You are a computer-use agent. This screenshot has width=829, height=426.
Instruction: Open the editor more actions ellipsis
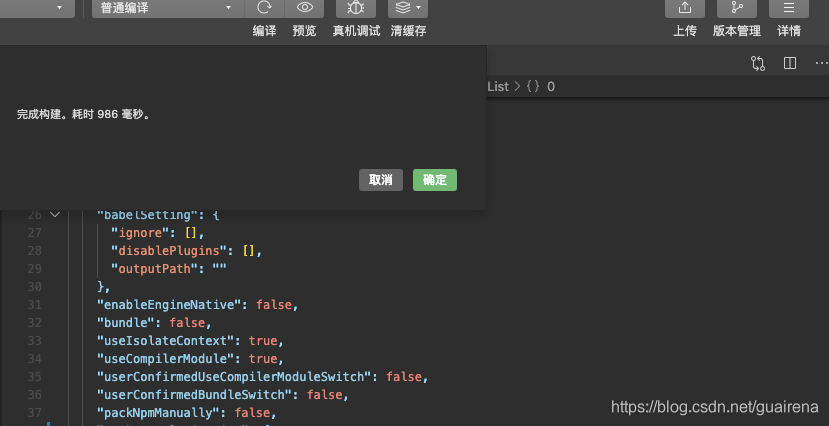822,63
